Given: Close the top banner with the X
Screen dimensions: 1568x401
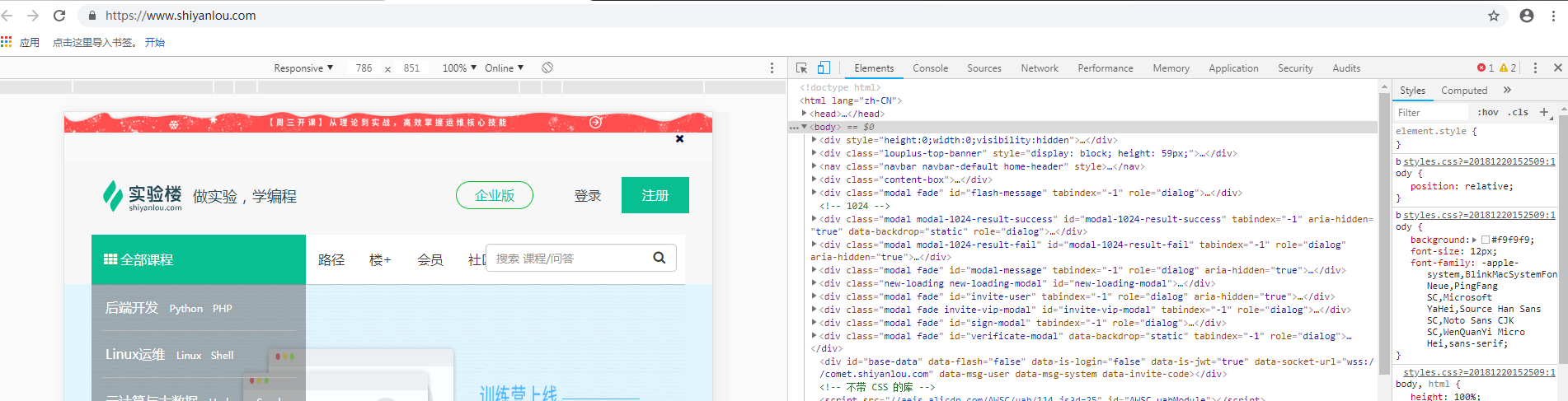Looking at the screenshot, I should [x=679, y=139].
